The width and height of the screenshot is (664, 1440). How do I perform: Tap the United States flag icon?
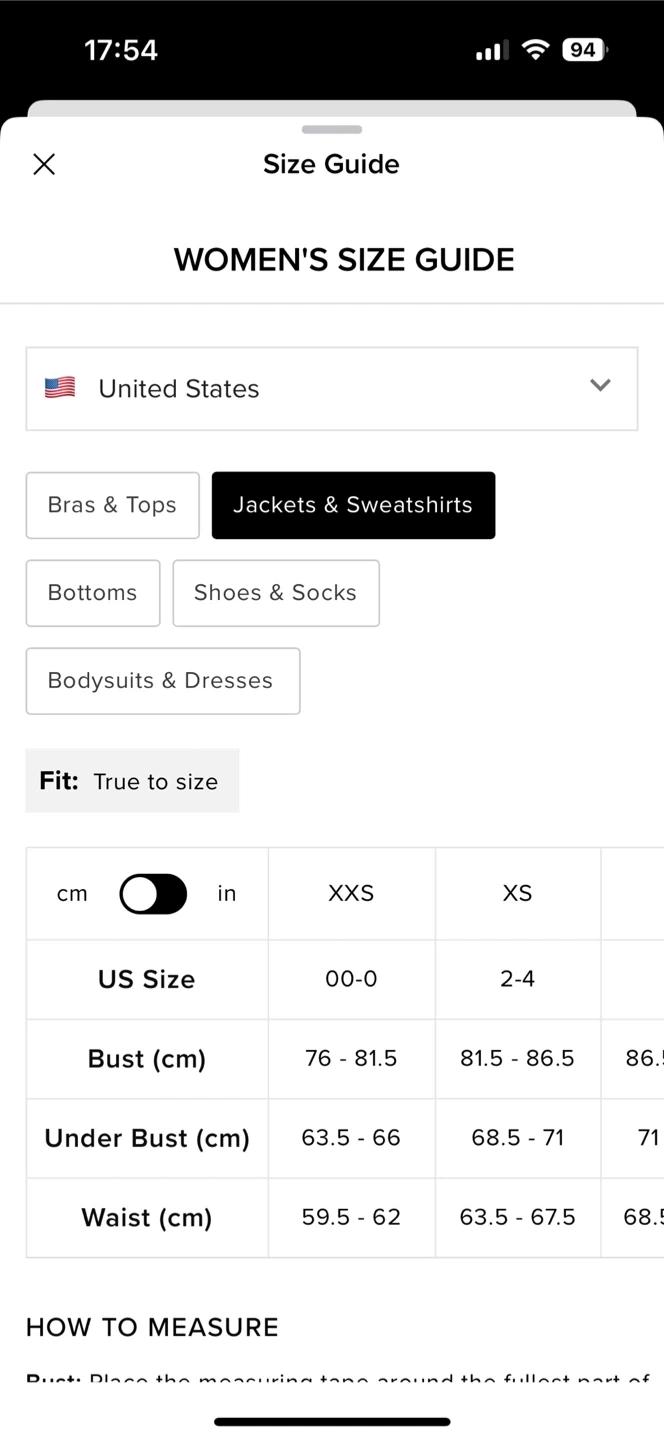coord(60,388)
